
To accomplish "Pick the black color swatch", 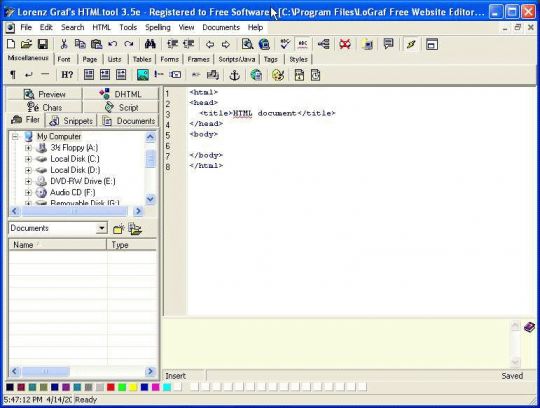I will pyautogui.click(x=10, y=387).
